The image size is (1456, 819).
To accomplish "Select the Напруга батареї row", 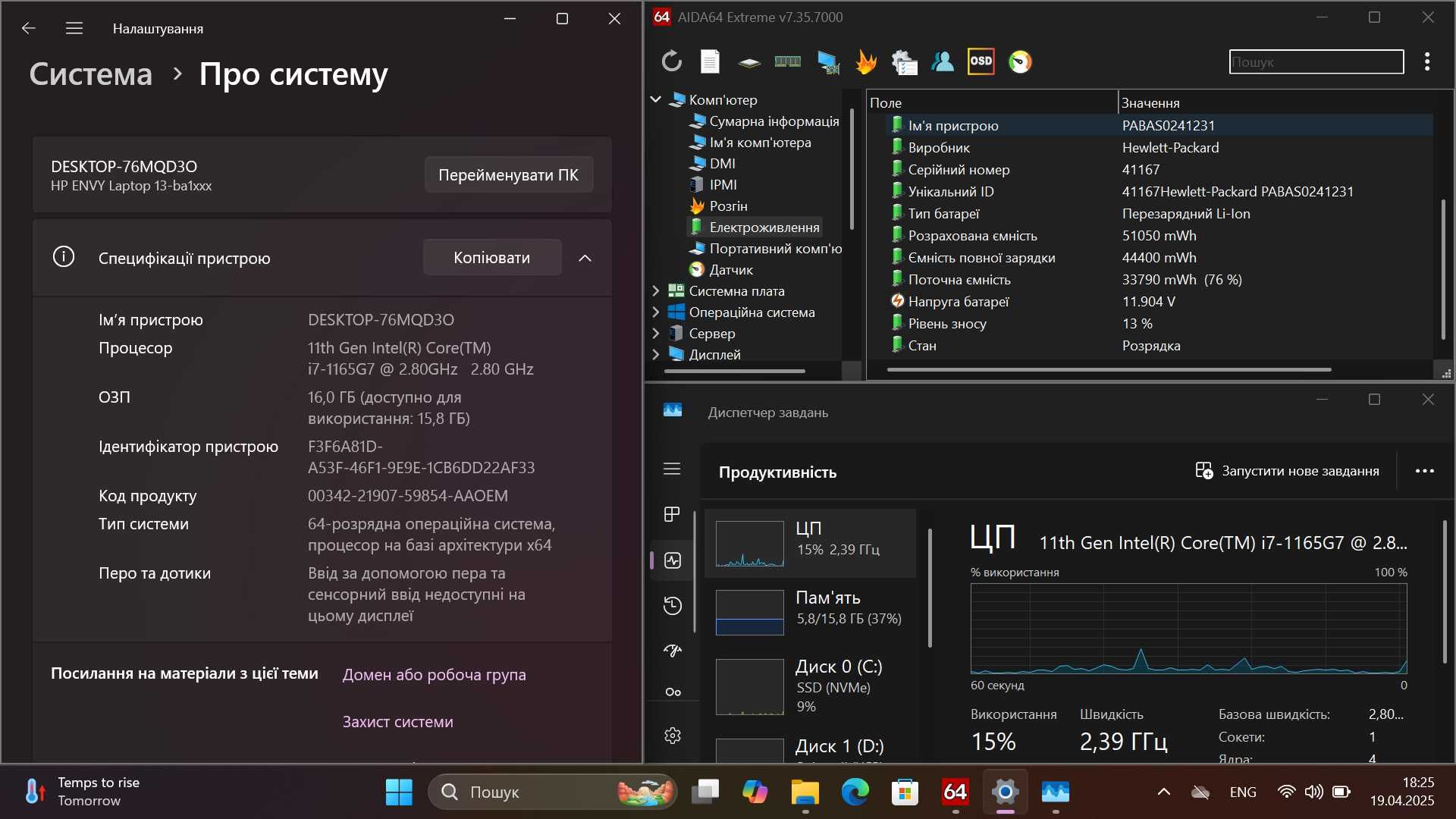I will [x=1159, y=301].
